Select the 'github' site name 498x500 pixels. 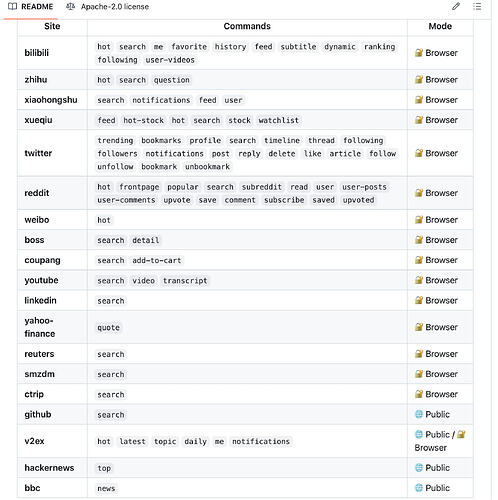tap(38, 414)
